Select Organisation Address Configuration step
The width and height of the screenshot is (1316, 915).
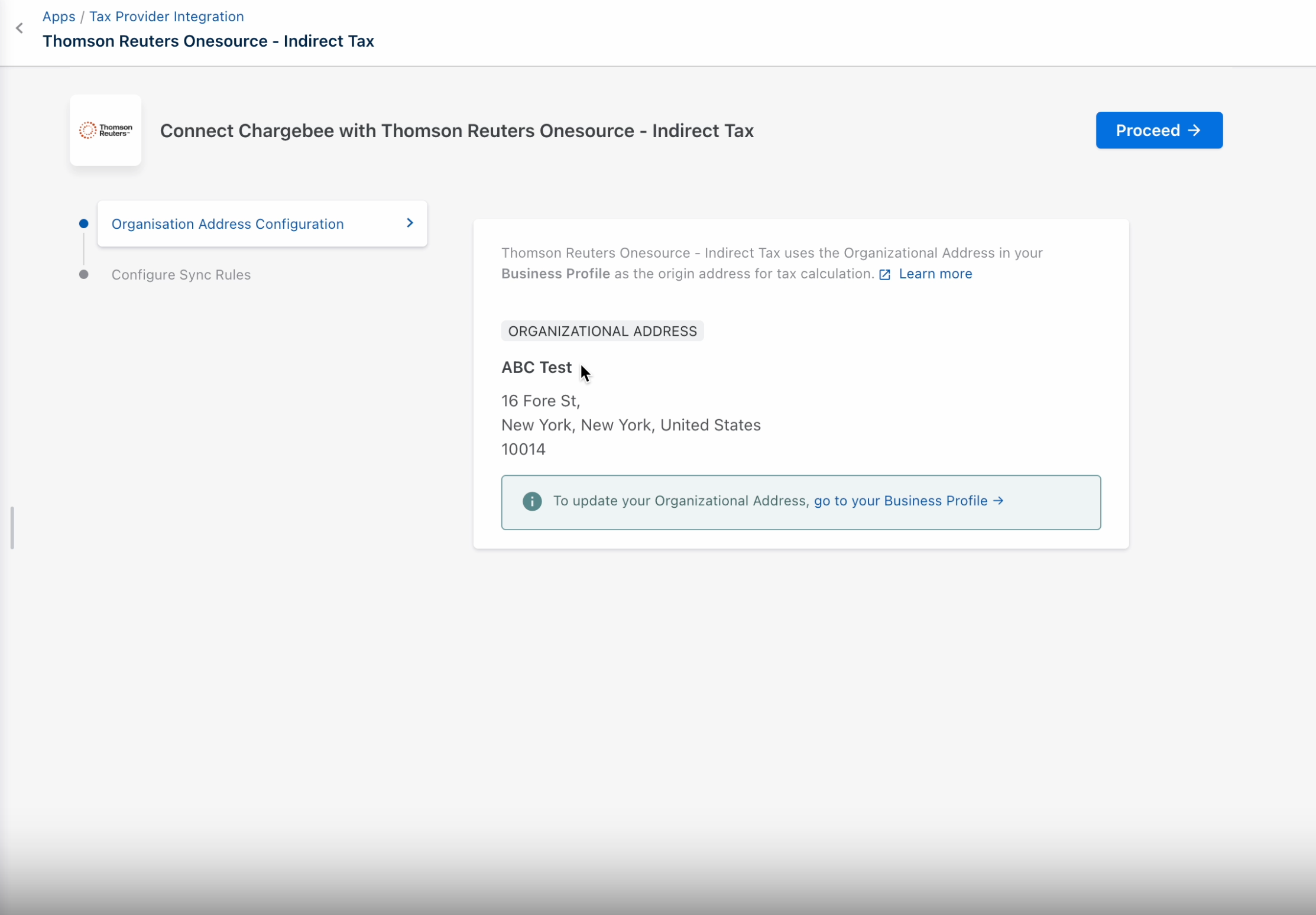click(228, 224)
